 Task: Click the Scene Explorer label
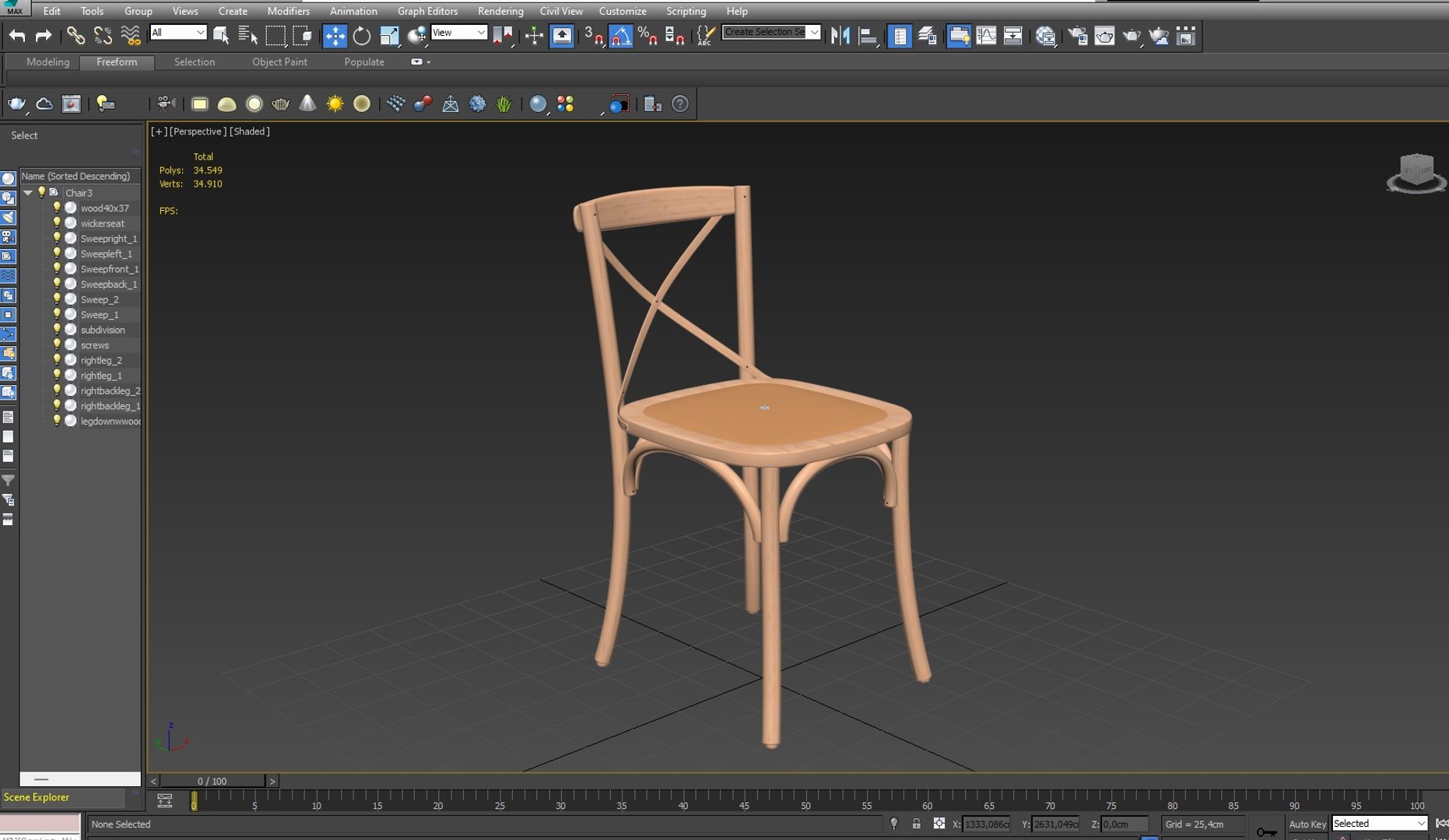point(37,797)
